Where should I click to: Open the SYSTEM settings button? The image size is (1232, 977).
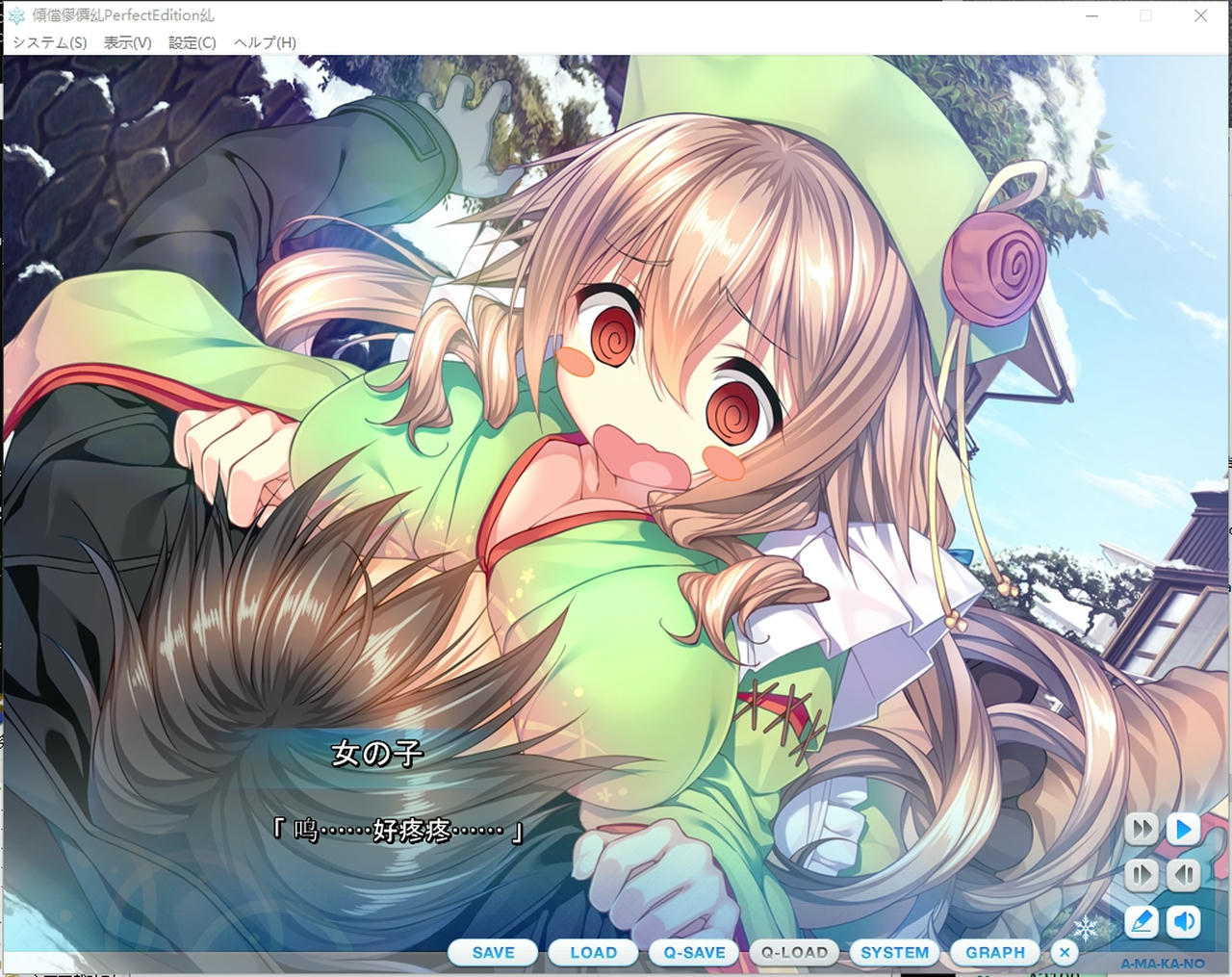point(894,953)
